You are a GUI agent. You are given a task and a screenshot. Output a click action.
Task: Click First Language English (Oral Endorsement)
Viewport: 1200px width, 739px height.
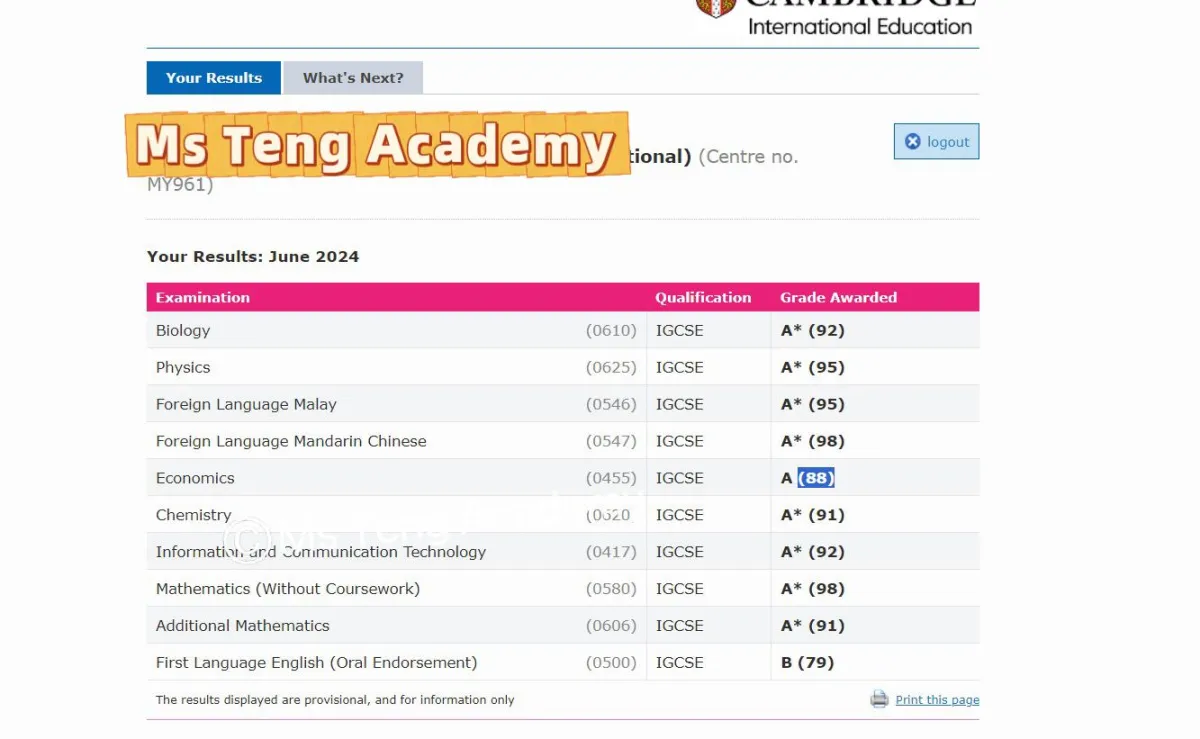(316, 663)
